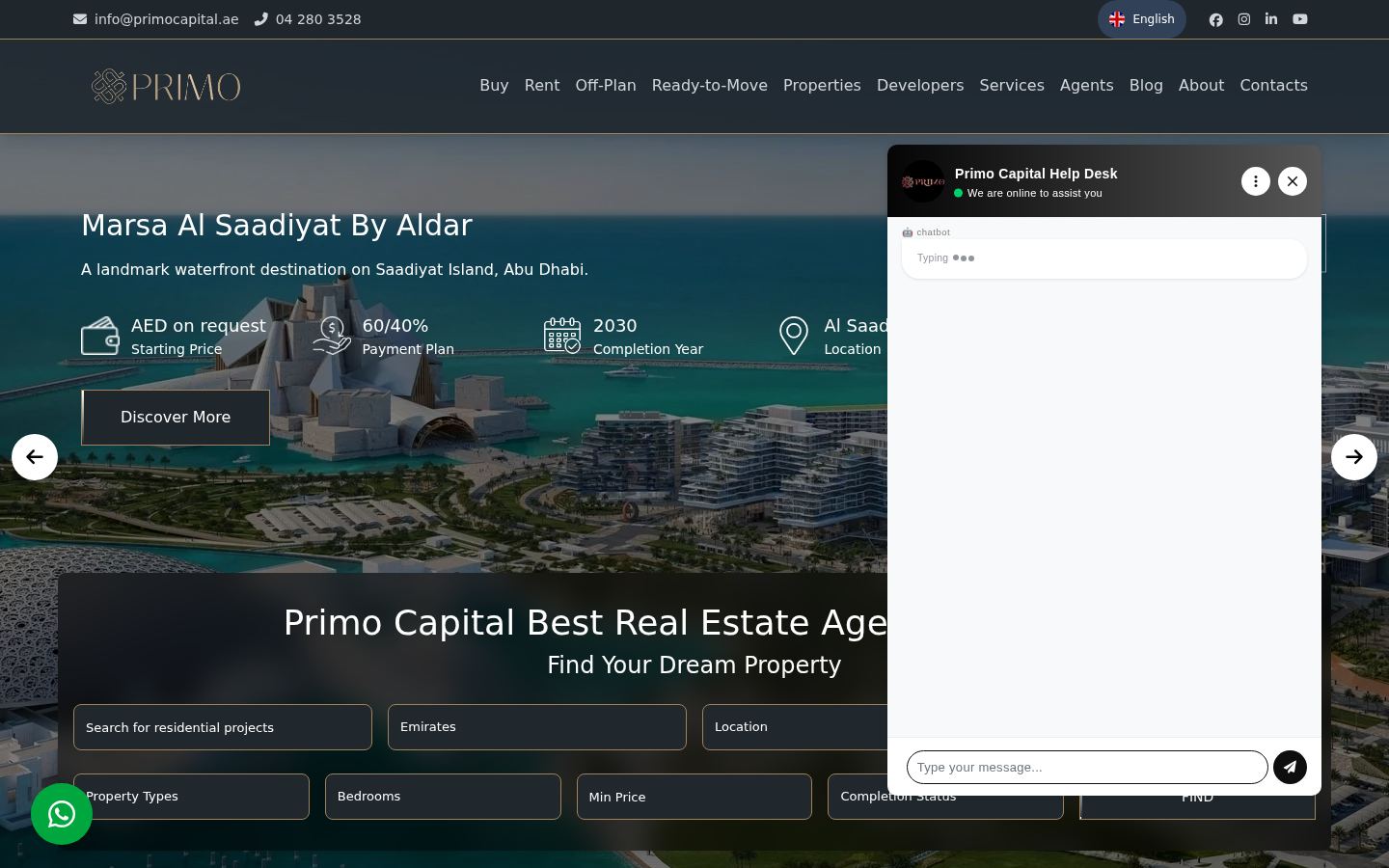Focus the Type your message chat input

click(1087, 768)
